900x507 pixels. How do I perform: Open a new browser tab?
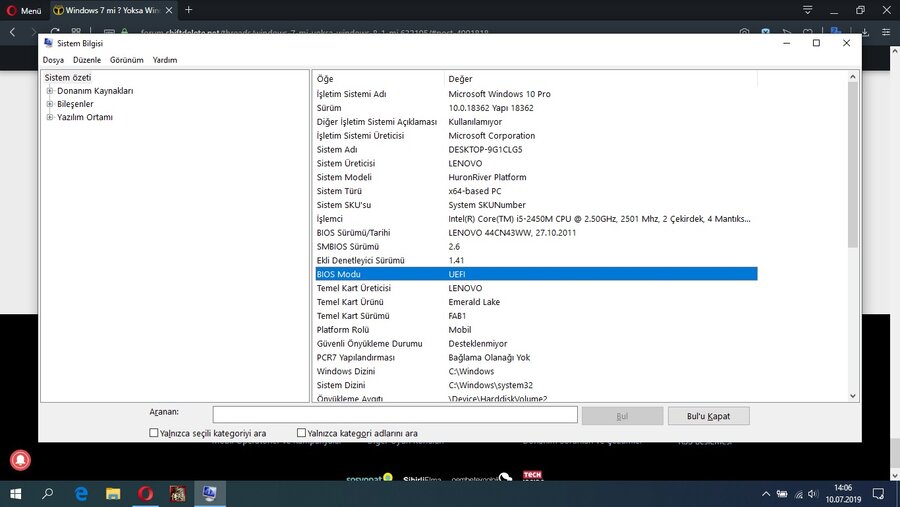click(188, 10)
